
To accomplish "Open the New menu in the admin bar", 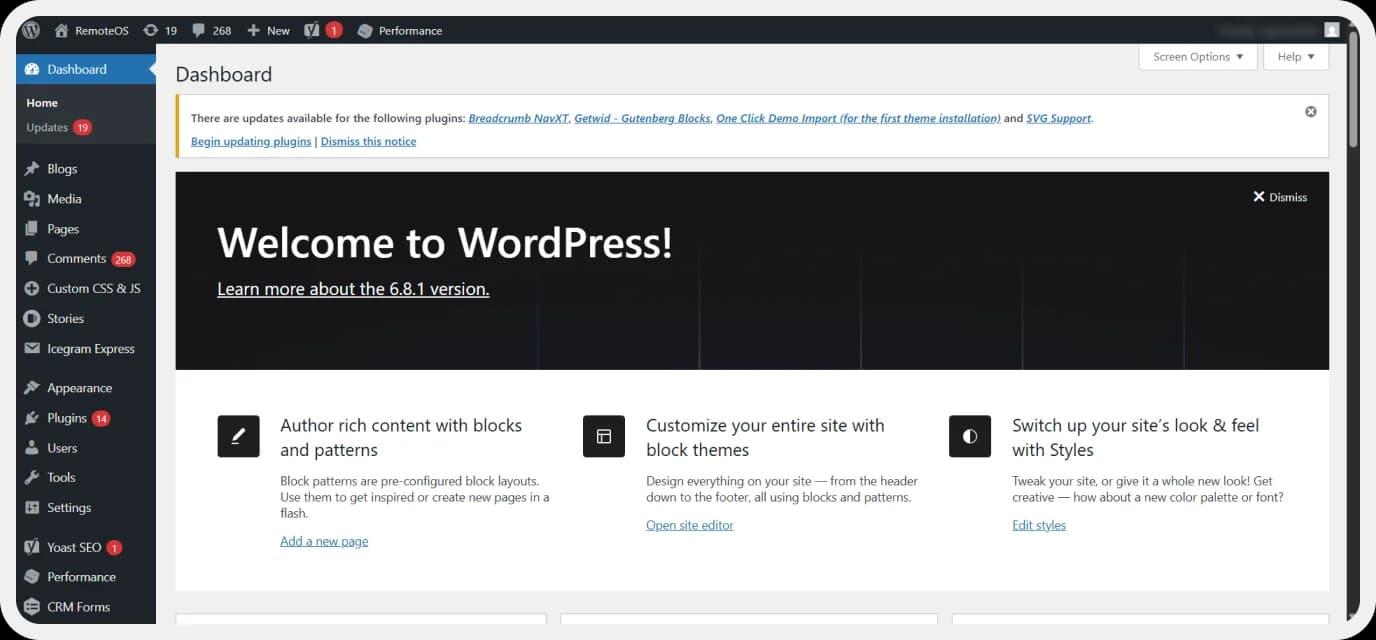I will [268, 30].
